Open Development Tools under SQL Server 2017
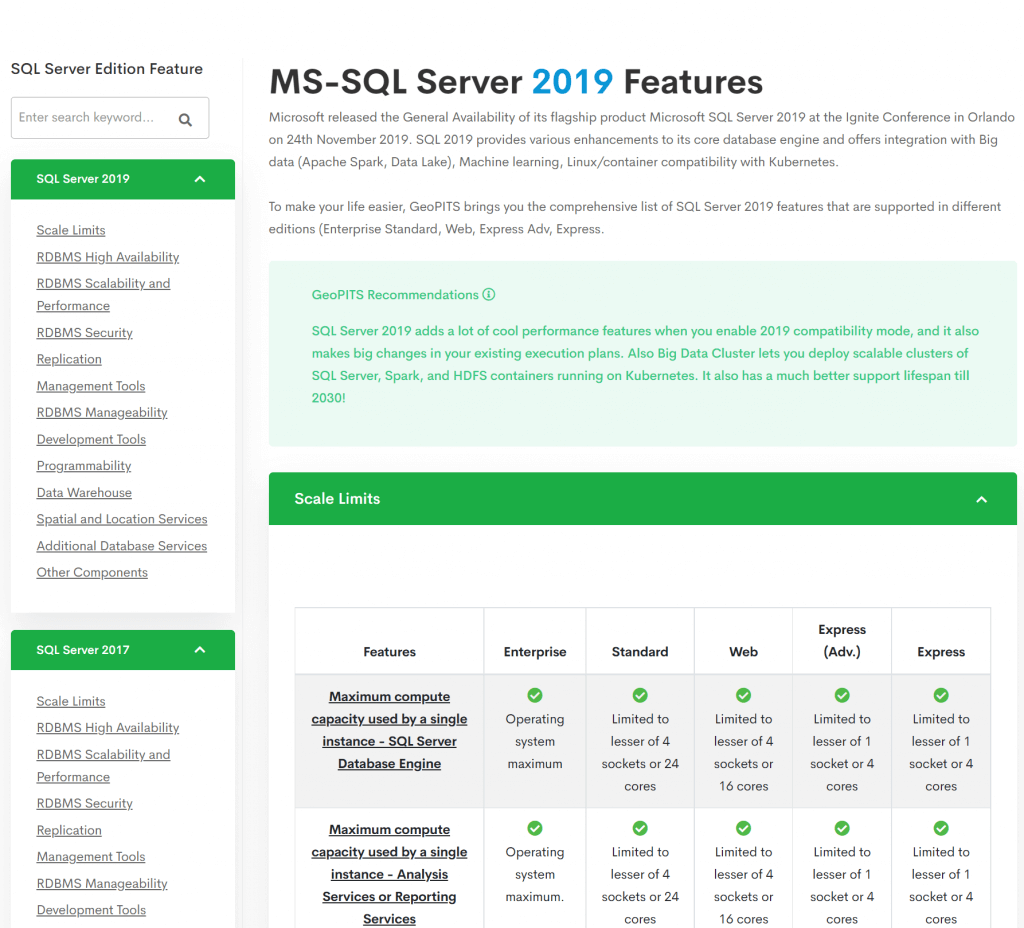This screenshot has width=1024, height=928. tap(91, 910)
